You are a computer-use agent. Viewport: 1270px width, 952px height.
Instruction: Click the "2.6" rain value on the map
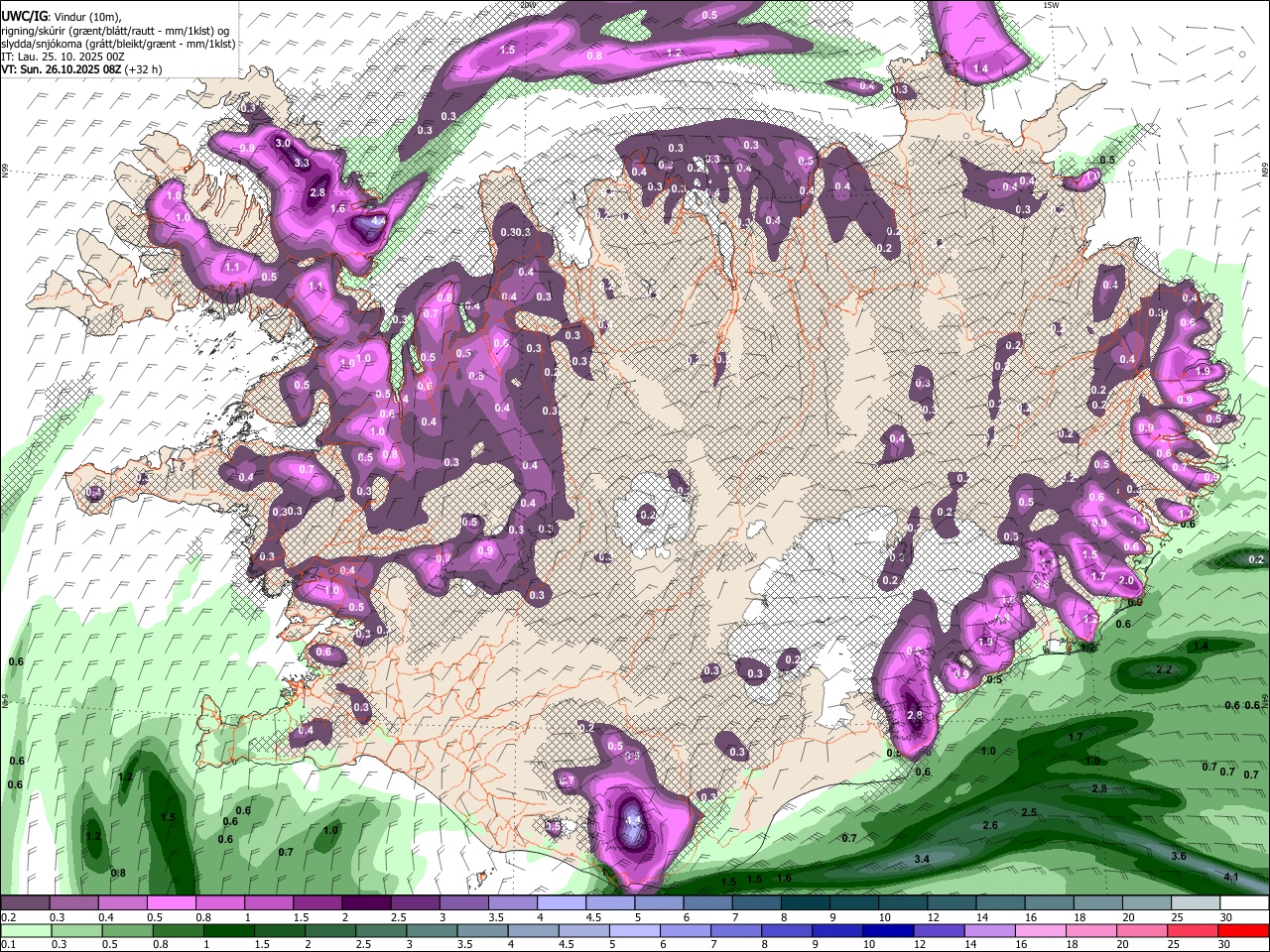[990, 825]
